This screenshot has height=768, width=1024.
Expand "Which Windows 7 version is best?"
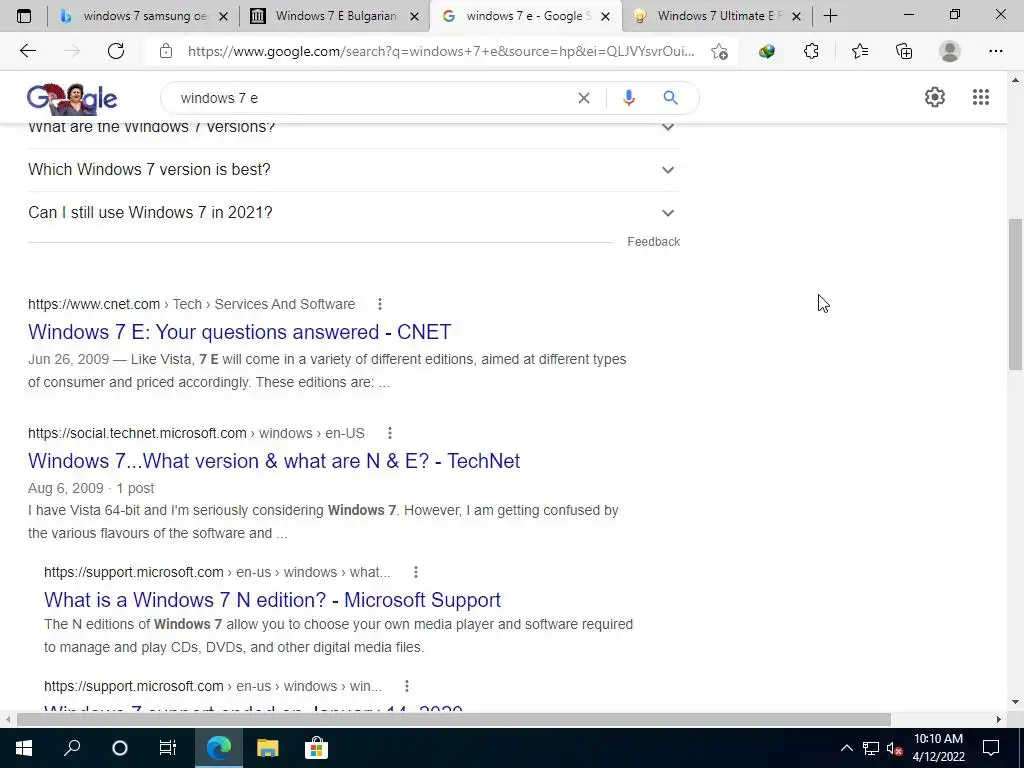click(x=354, y=170)
